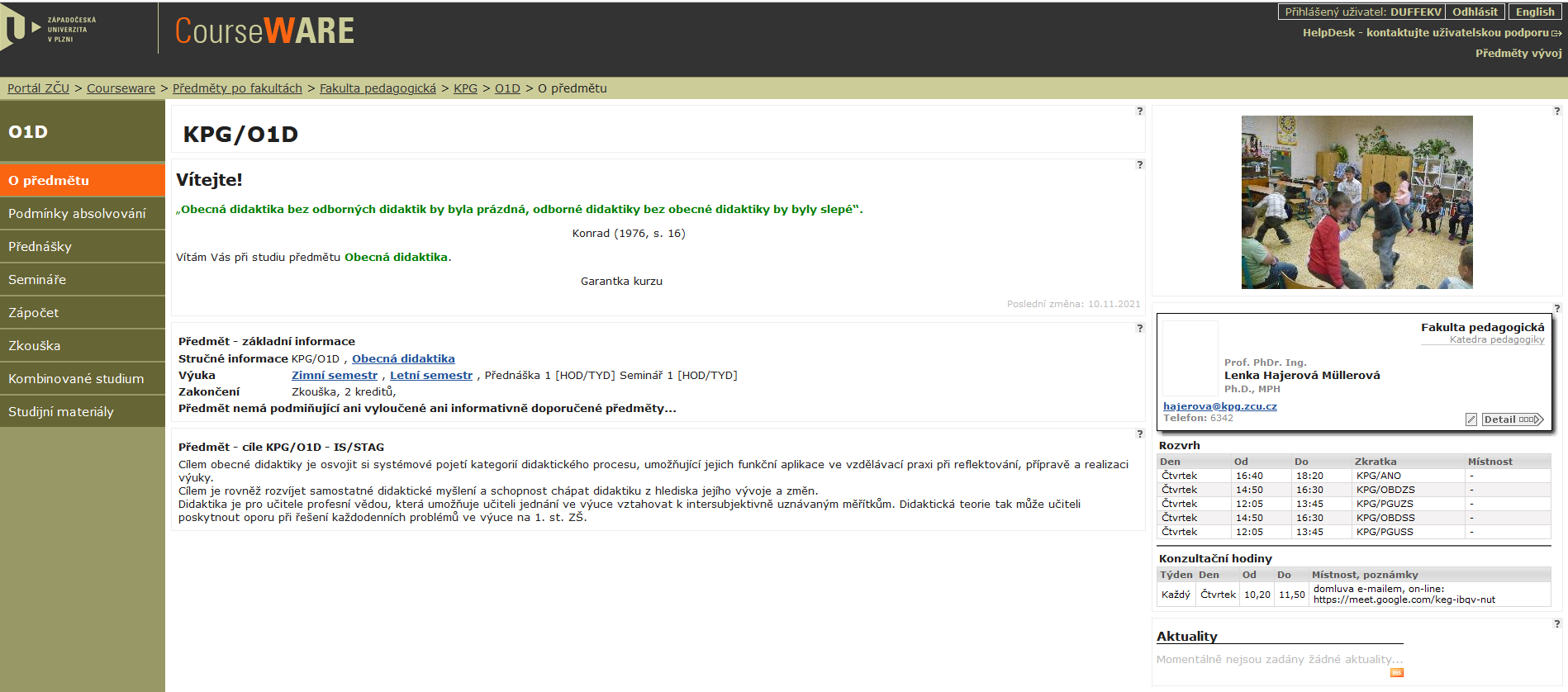Image resolution: width=1568 pixels, height=692 pixels.
Task: Click the Západočeská univerzita logo
Action: pos(49,29)
